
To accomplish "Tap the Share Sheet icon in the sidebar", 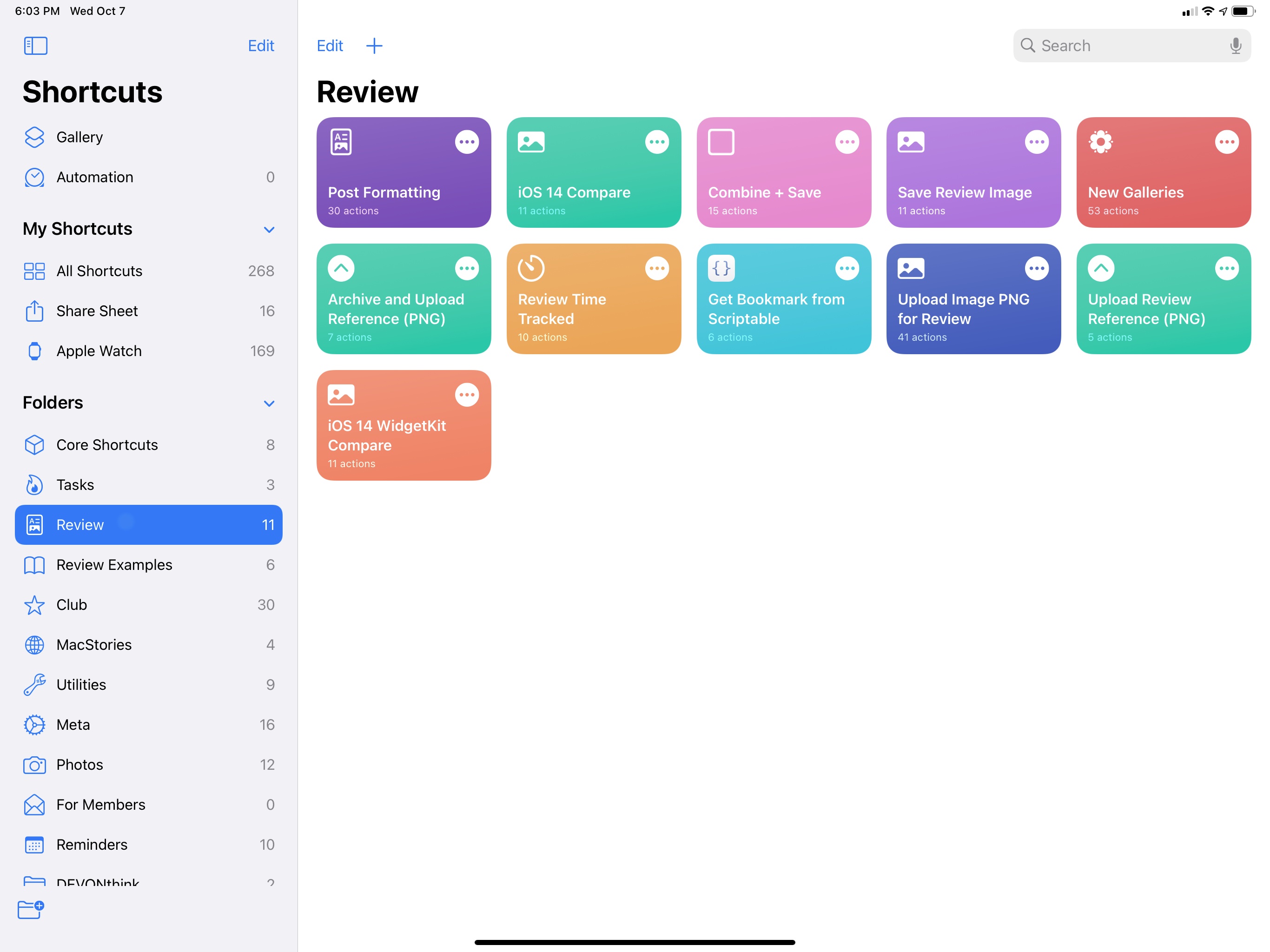I will [34, 311].
